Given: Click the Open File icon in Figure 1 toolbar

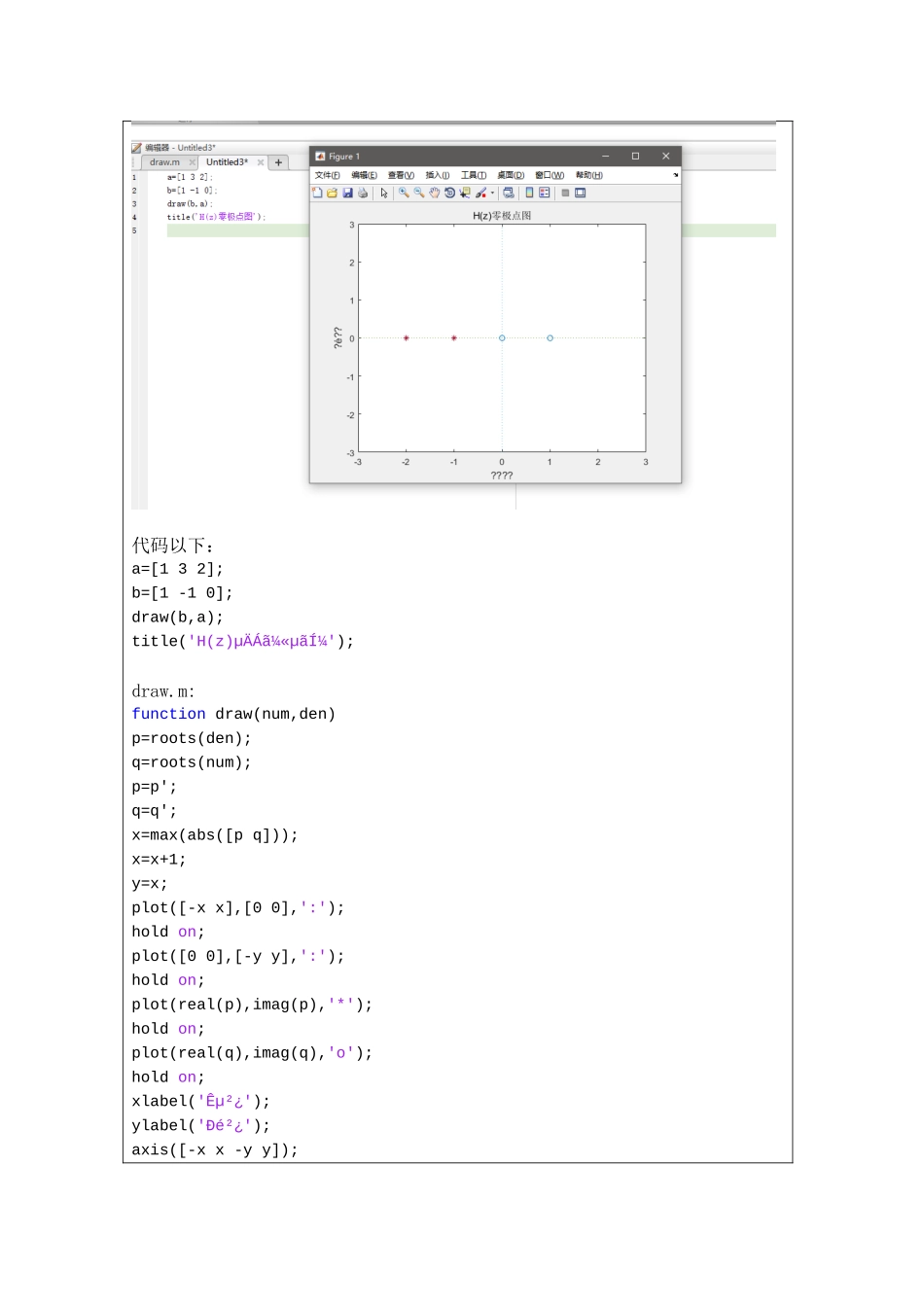Looking at the screenshot, I should (x=332, y=193).
